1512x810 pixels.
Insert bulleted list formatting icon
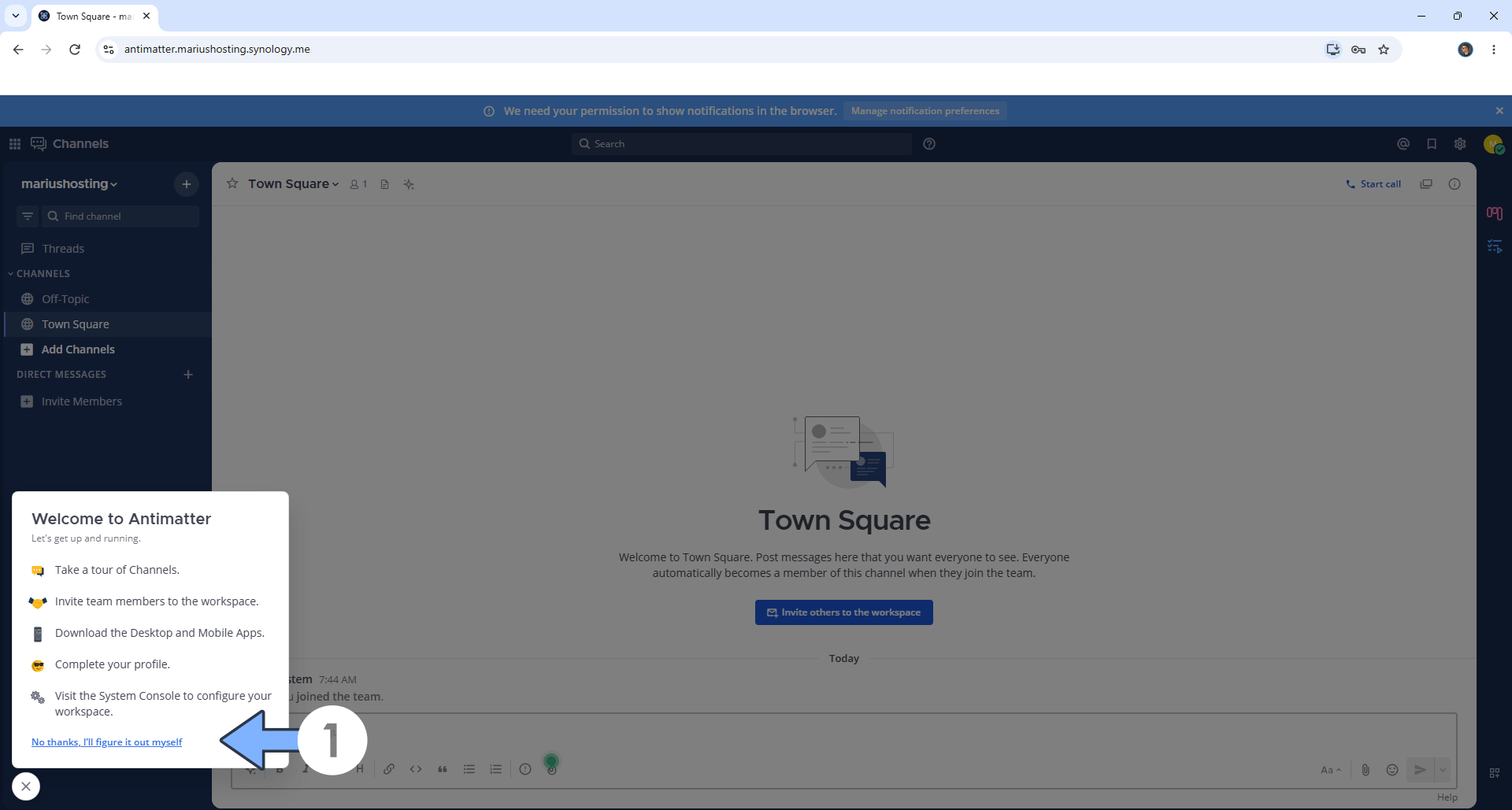point(469,769)
